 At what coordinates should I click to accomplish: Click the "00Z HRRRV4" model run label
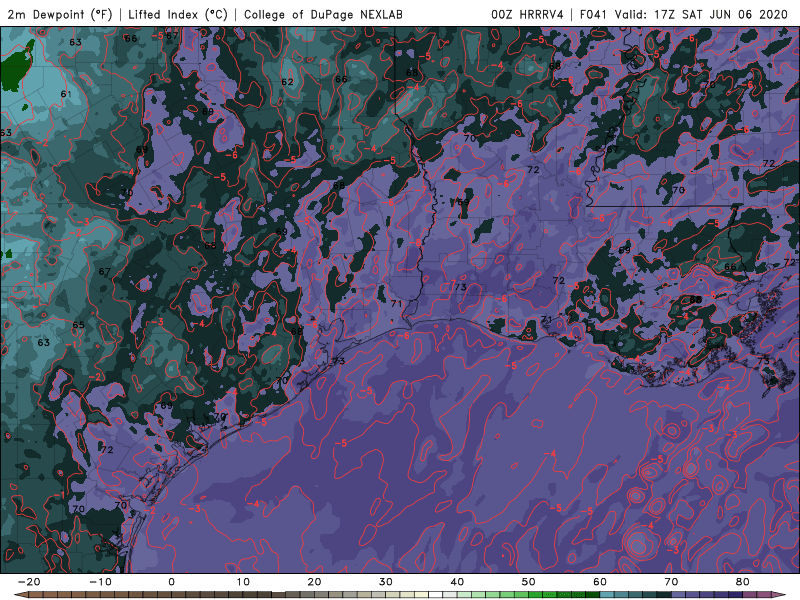coord(527,14)
